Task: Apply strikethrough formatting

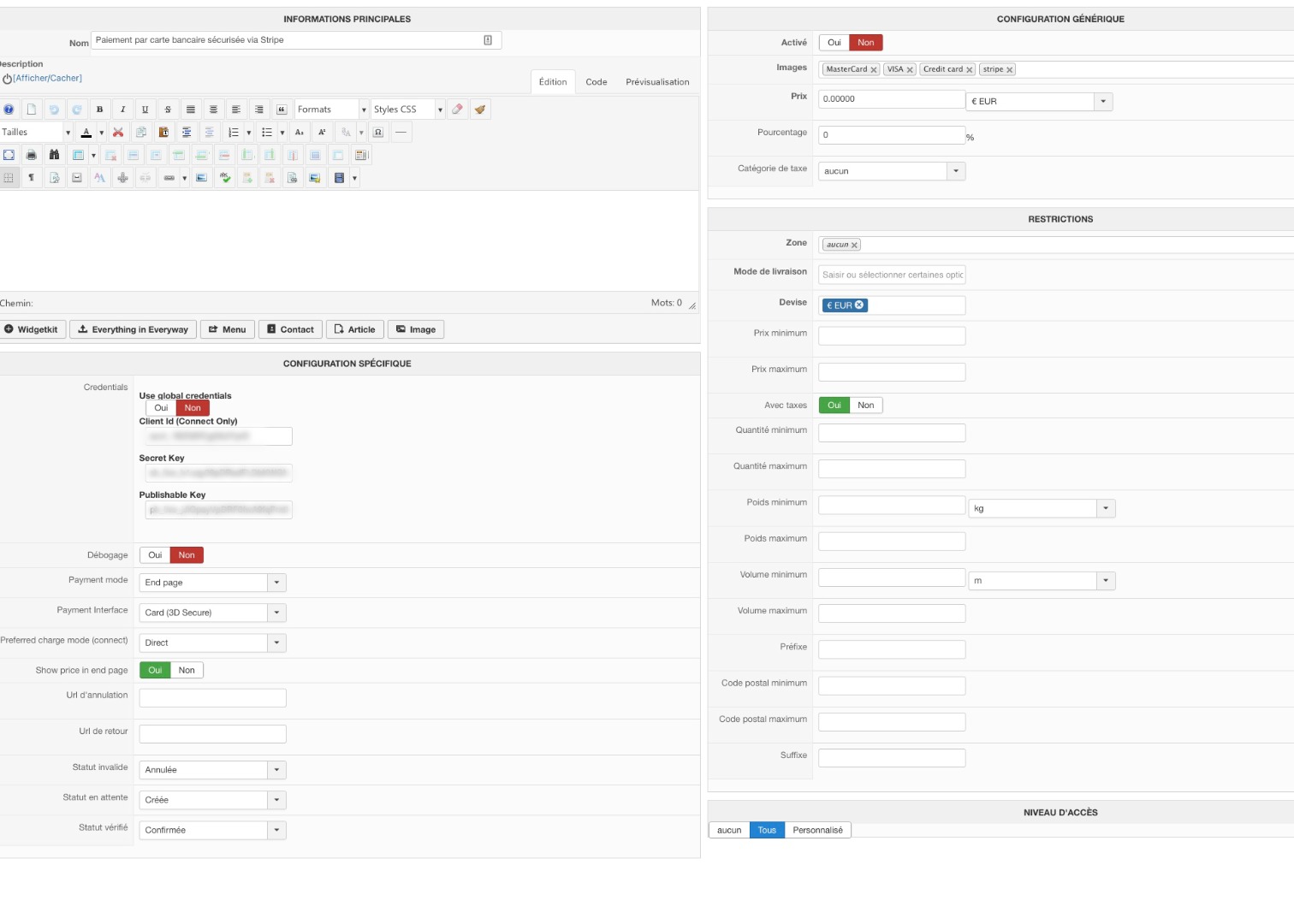Action: point(168,110)
